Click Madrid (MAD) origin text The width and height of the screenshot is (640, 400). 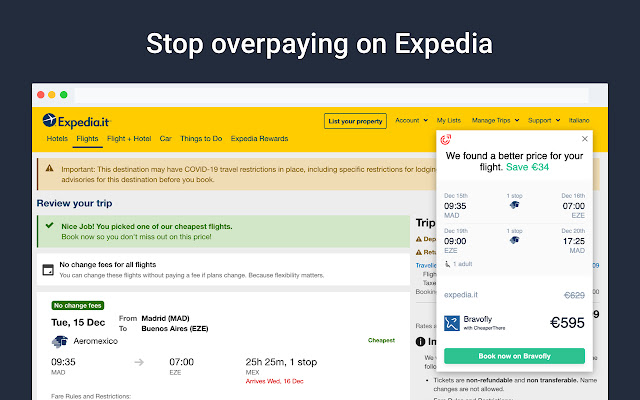[165, 318]
